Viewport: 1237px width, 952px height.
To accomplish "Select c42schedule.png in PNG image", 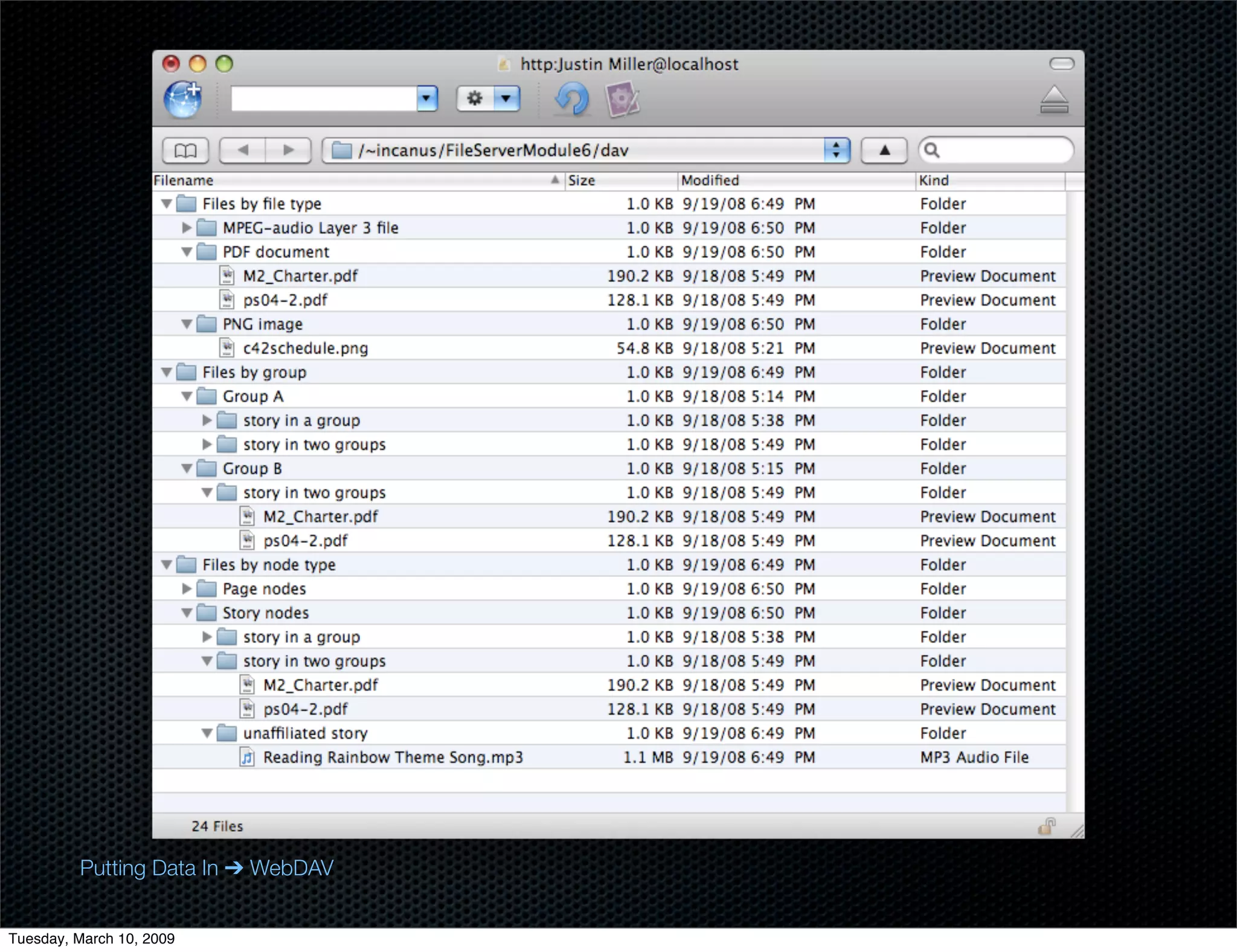I will coord(609,348).
